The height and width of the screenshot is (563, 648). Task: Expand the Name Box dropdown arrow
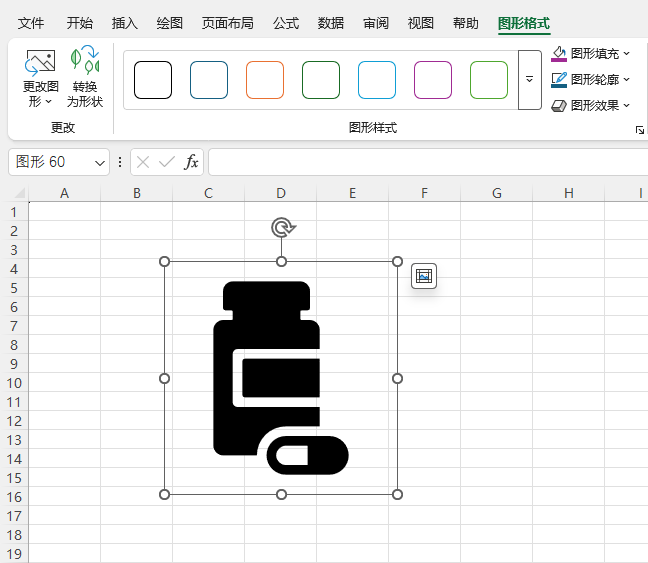coord(100,163)
